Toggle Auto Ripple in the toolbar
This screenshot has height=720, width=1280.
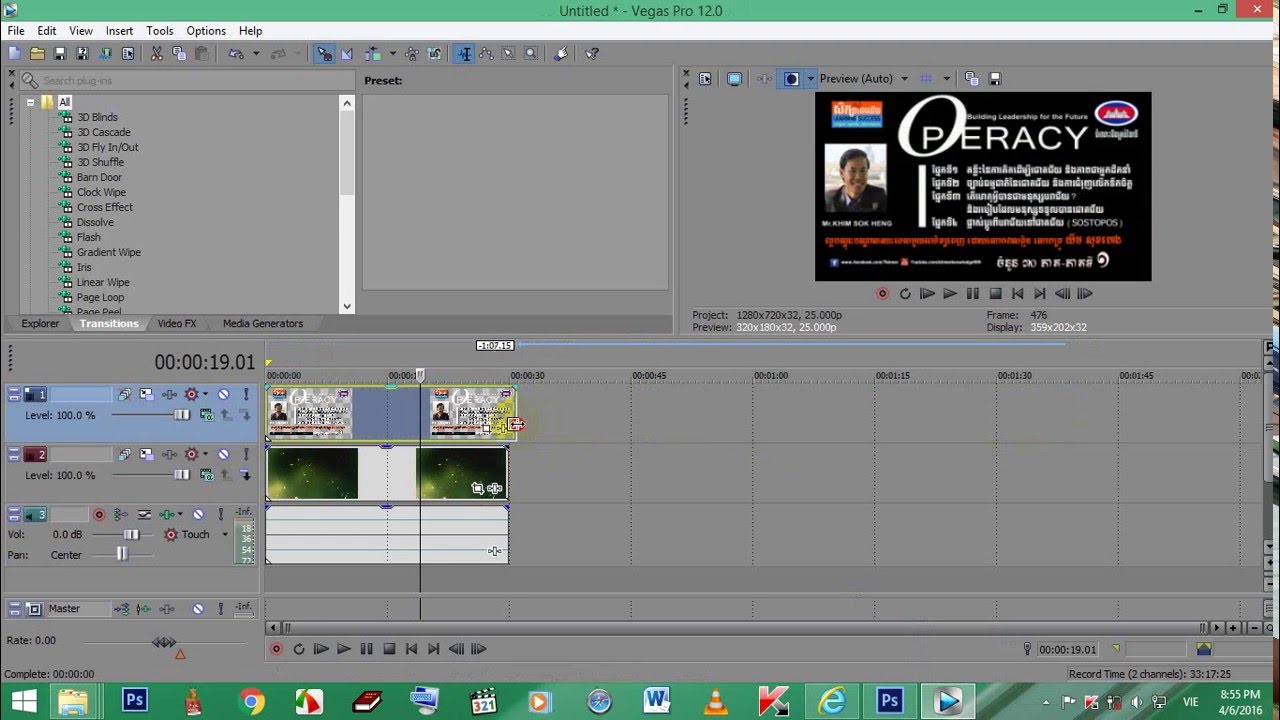point(372,53)
